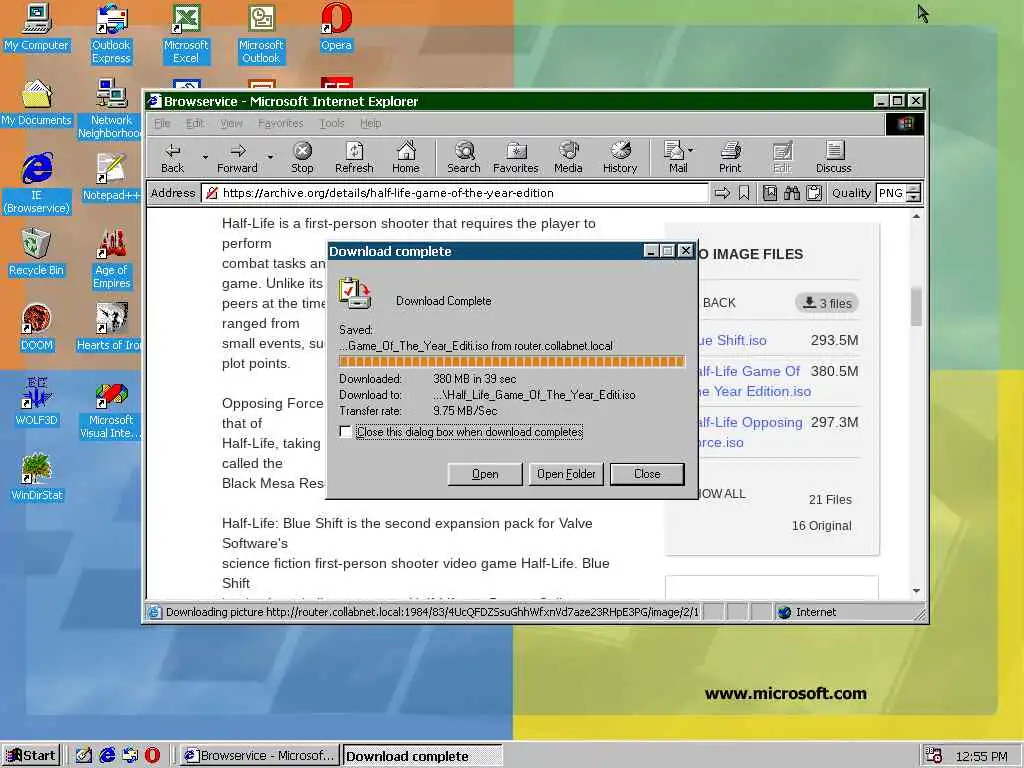The width and height of the screenshot is (1024, 768).
Task: Click Open Folder in the download dialog
Action: click(566, 474)
